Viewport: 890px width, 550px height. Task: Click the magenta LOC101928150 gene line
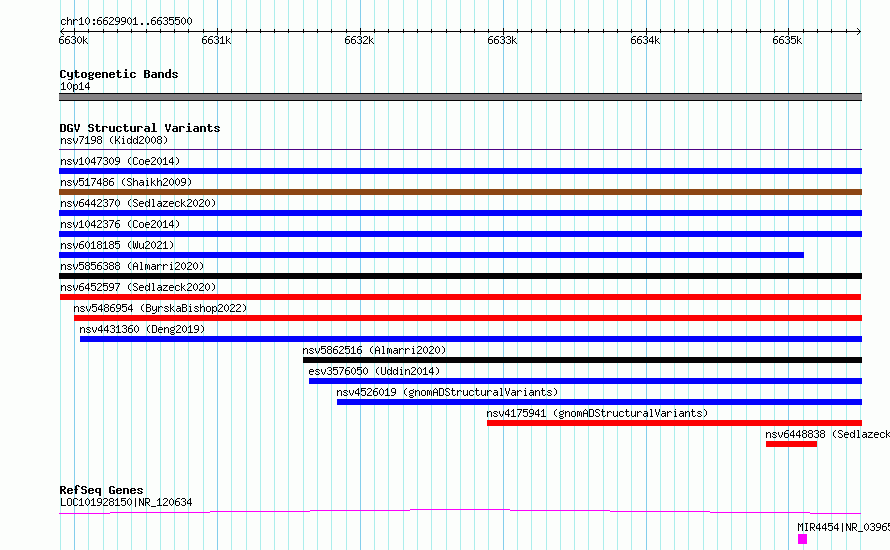point(460,511)
